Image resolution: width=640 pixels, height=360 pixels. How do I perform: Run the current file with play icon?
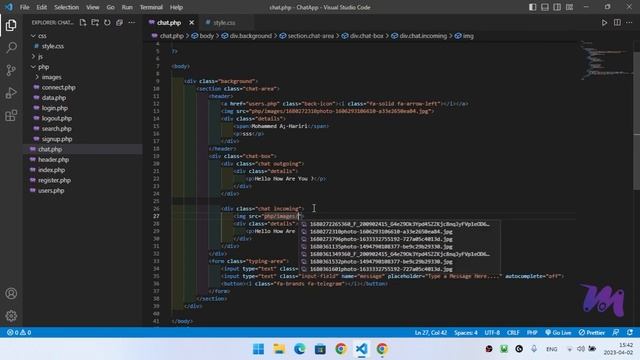(x=604, y=22)
